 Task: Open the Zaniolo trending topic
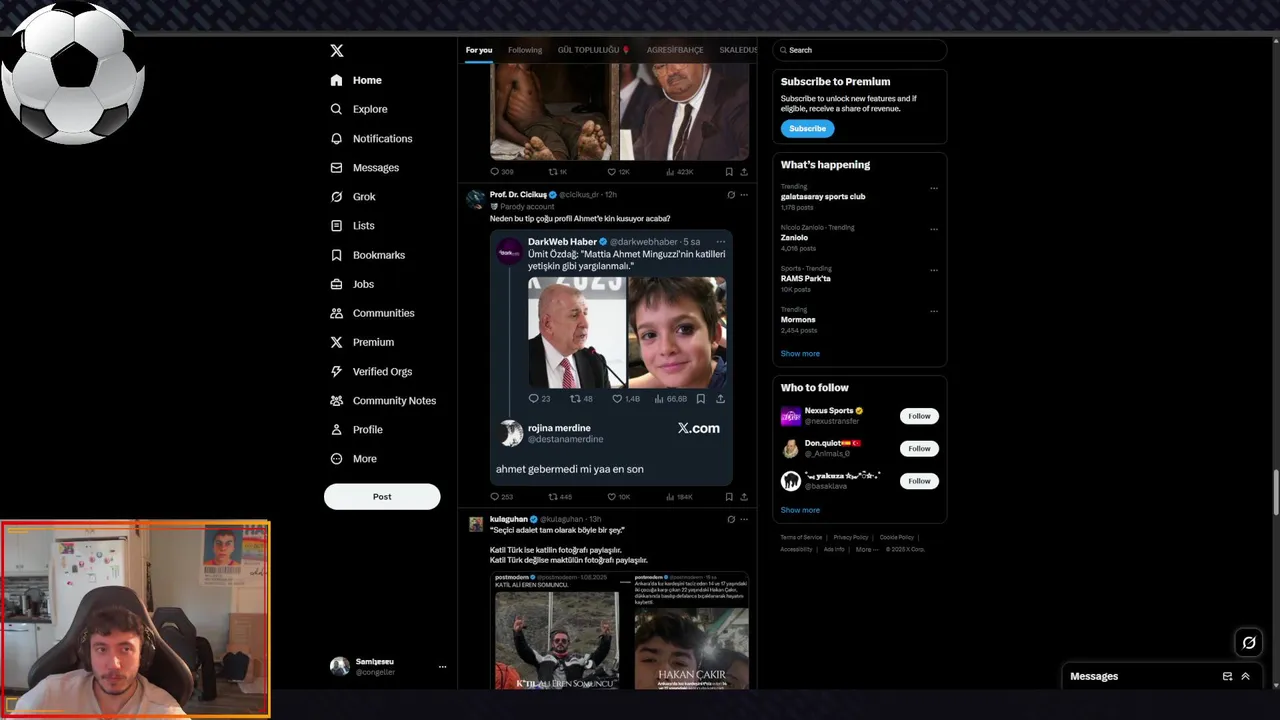794,238
